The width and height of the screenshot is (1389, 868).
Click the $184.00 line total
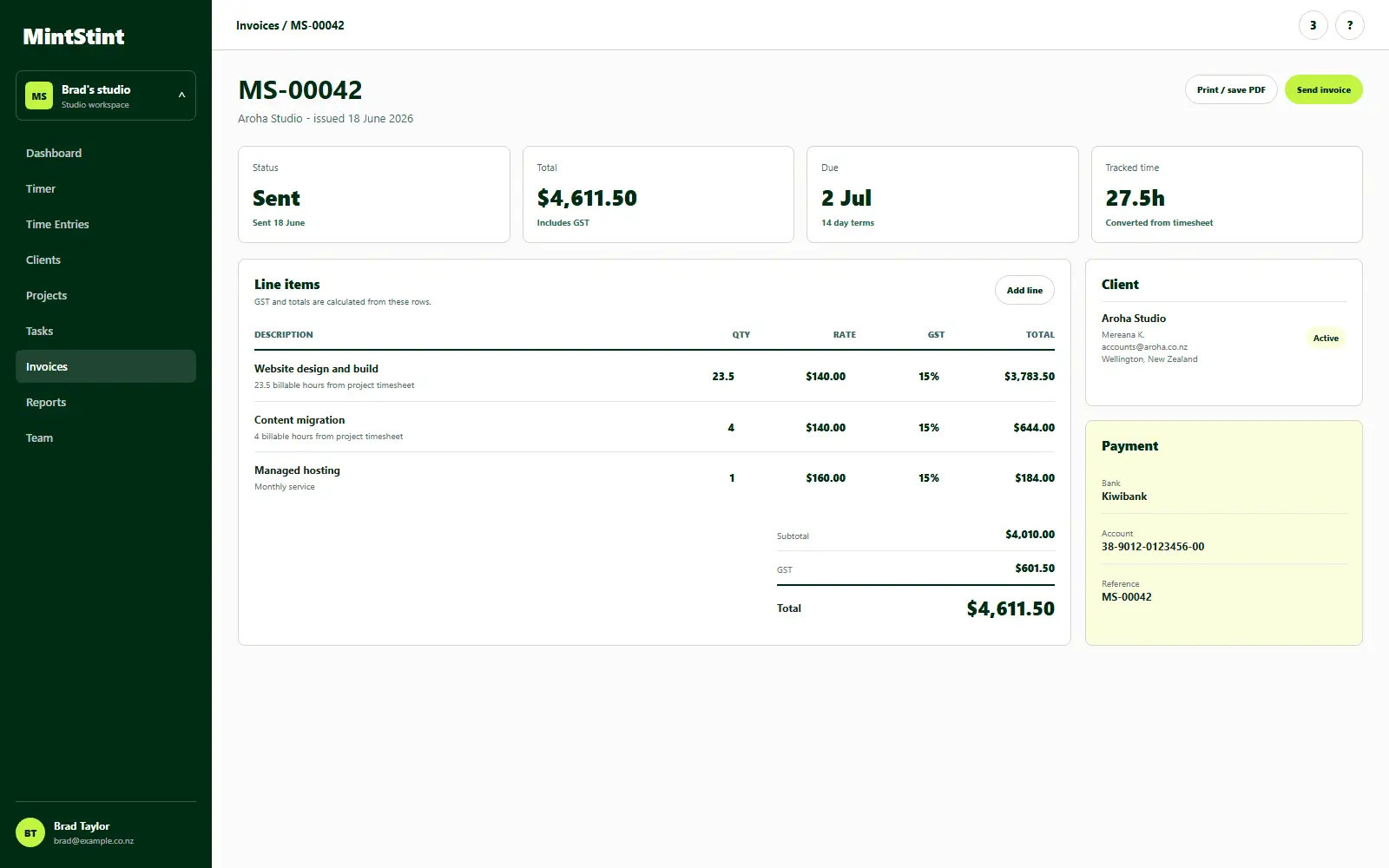(1035, 478)
